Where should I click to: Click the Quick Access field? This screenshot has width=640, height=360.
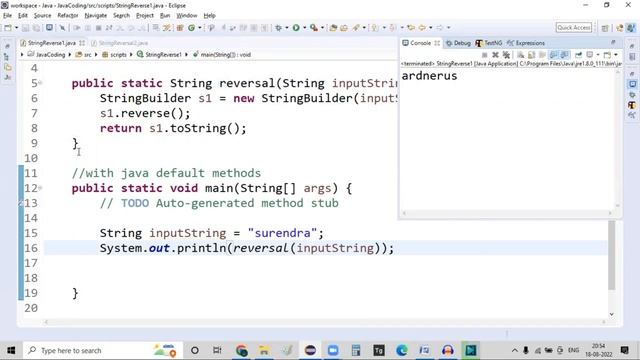[x=574, y=27]
